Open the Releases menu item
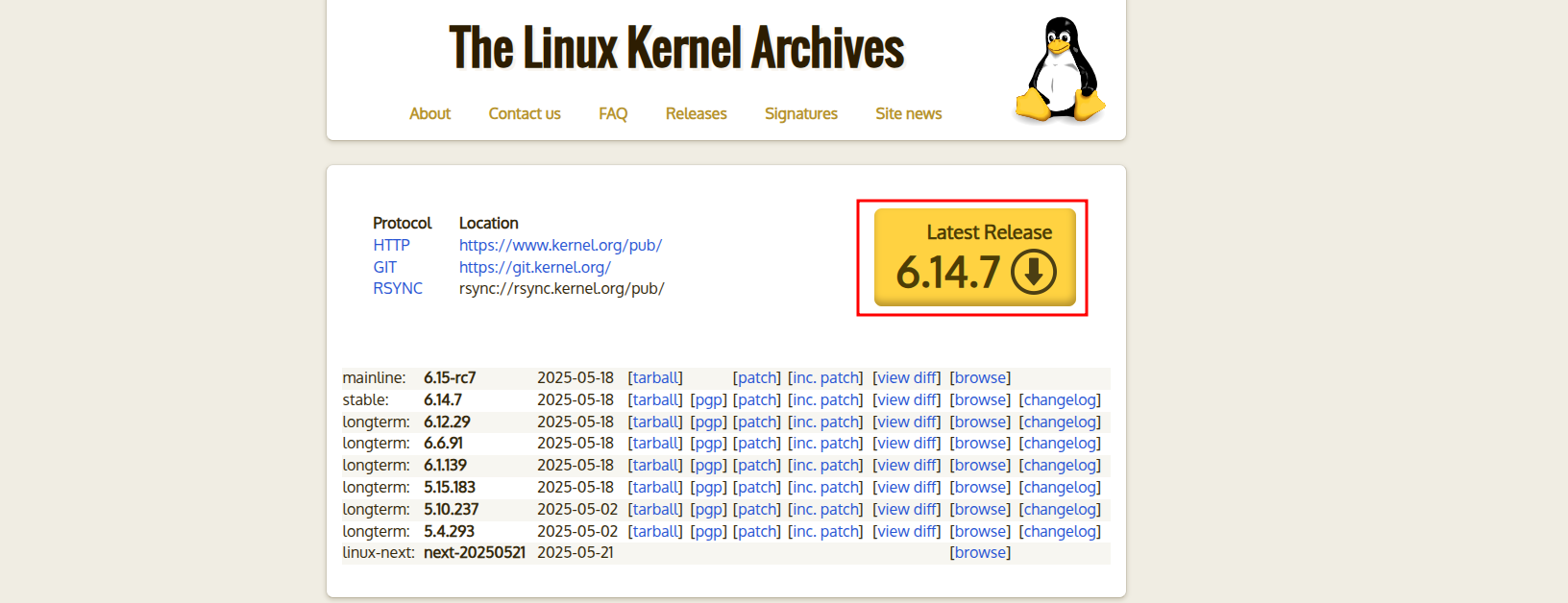1568x603 pixels. pyautogui.click(x=697, y=113)
